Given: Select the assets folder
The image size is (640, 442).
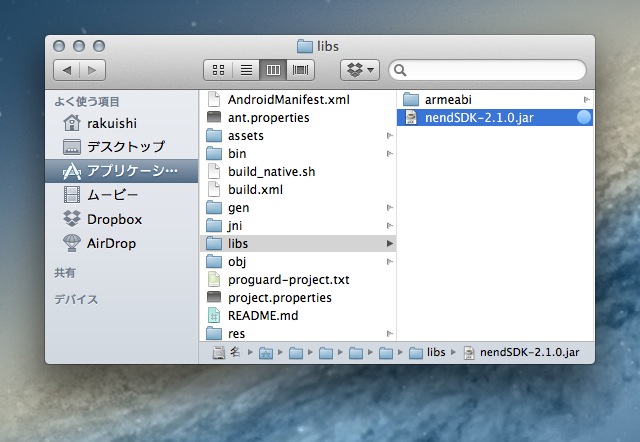Looking at the screenshot, I should point(298,135).
